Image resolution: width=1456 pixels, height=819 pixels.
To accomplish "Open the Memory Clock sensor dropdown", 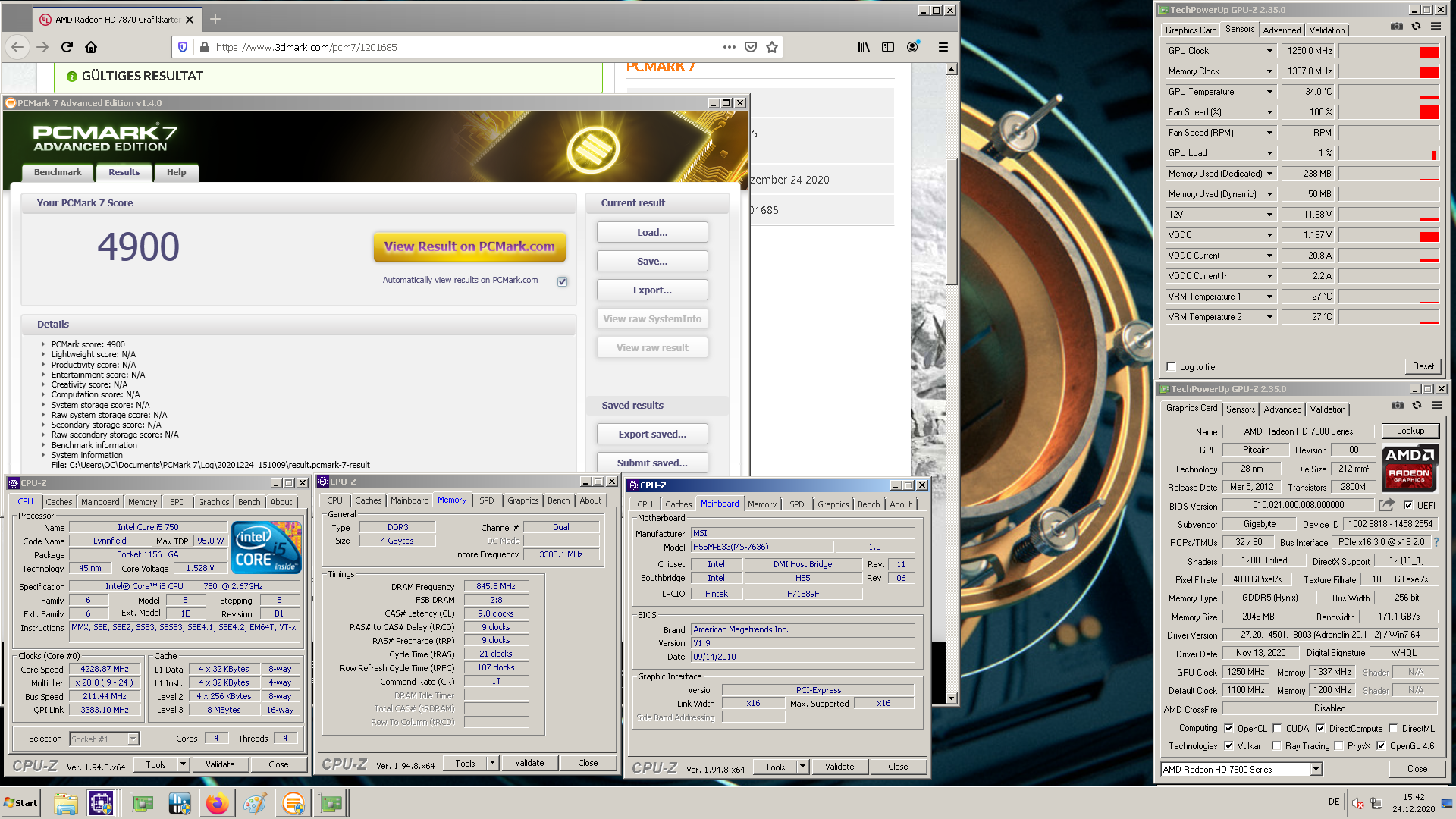I will [1269, 71].
